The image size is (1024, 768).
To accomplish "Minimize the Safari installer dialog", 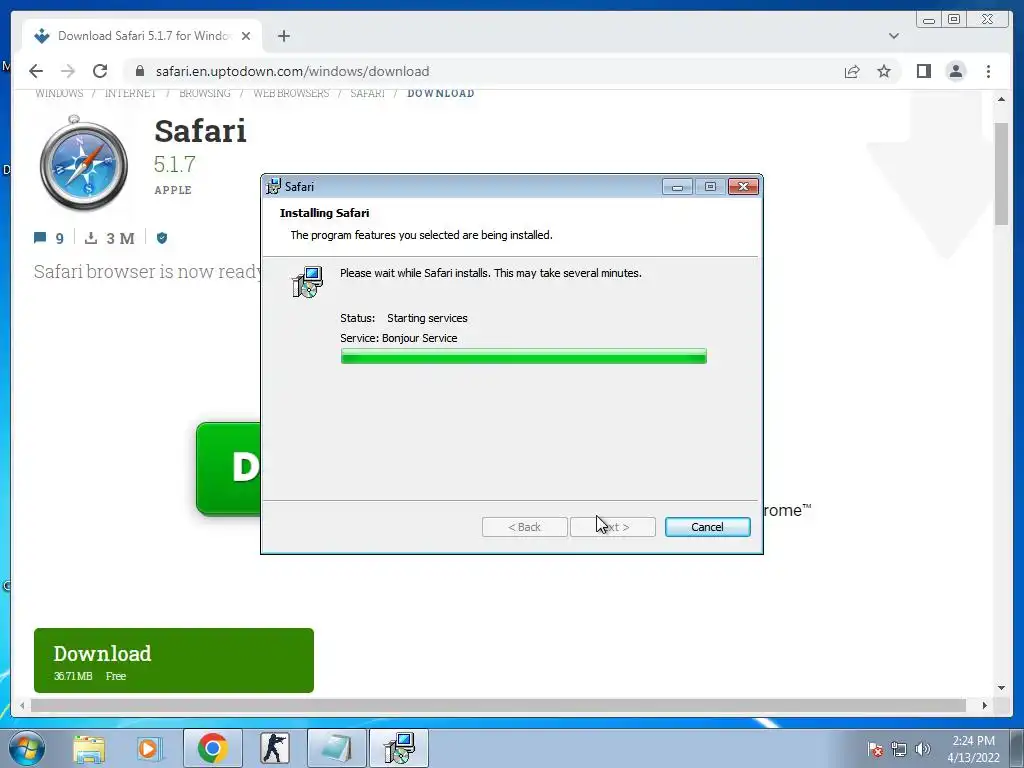I will [677, 187].
